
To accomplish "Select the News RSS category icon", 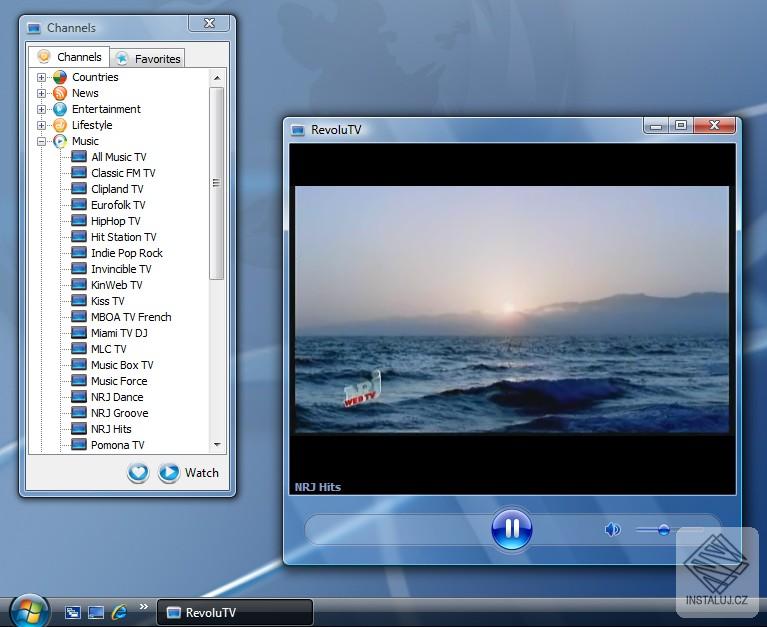I will tap(60, 93).
